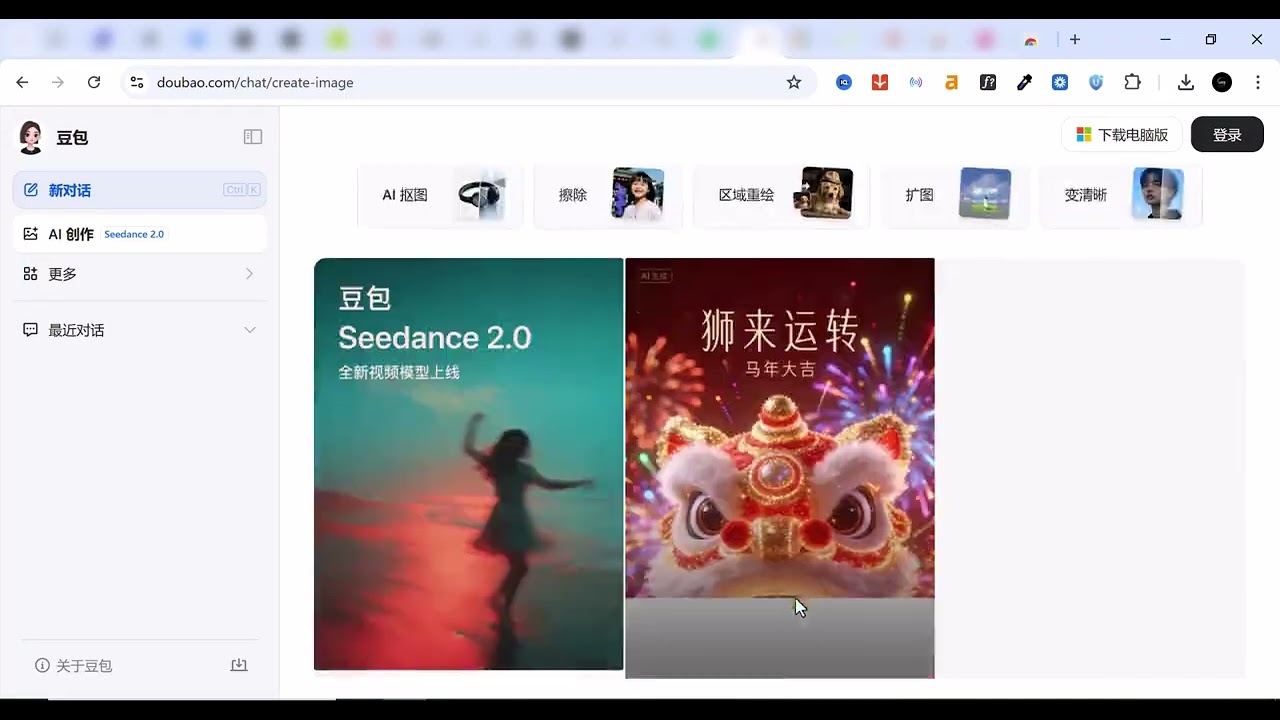Click the shield extension icon
This screenshot has width=1280, height=720.
click(x=1096, y=82)
